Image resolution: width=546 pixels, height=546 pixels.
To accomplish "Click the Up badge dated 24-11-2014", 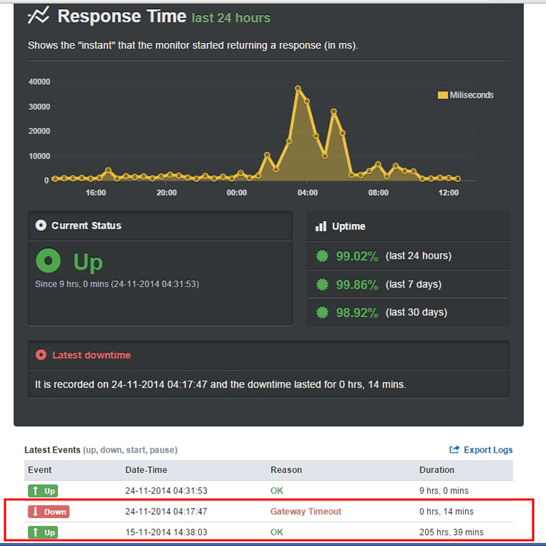I will click(43, 491).
